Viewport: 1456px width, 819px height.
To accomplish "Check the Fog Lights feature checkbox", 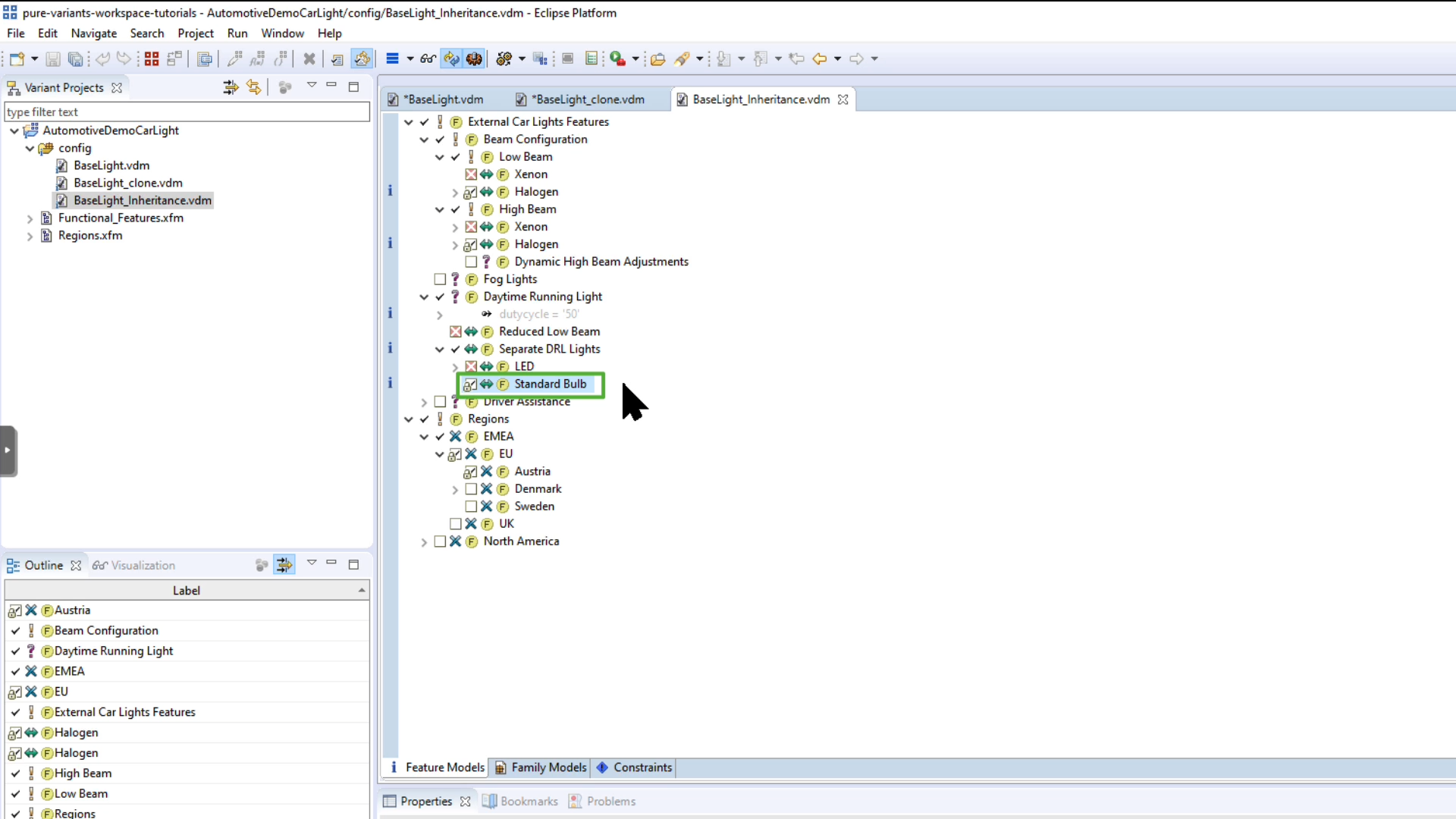I will (x=439, y=279).
